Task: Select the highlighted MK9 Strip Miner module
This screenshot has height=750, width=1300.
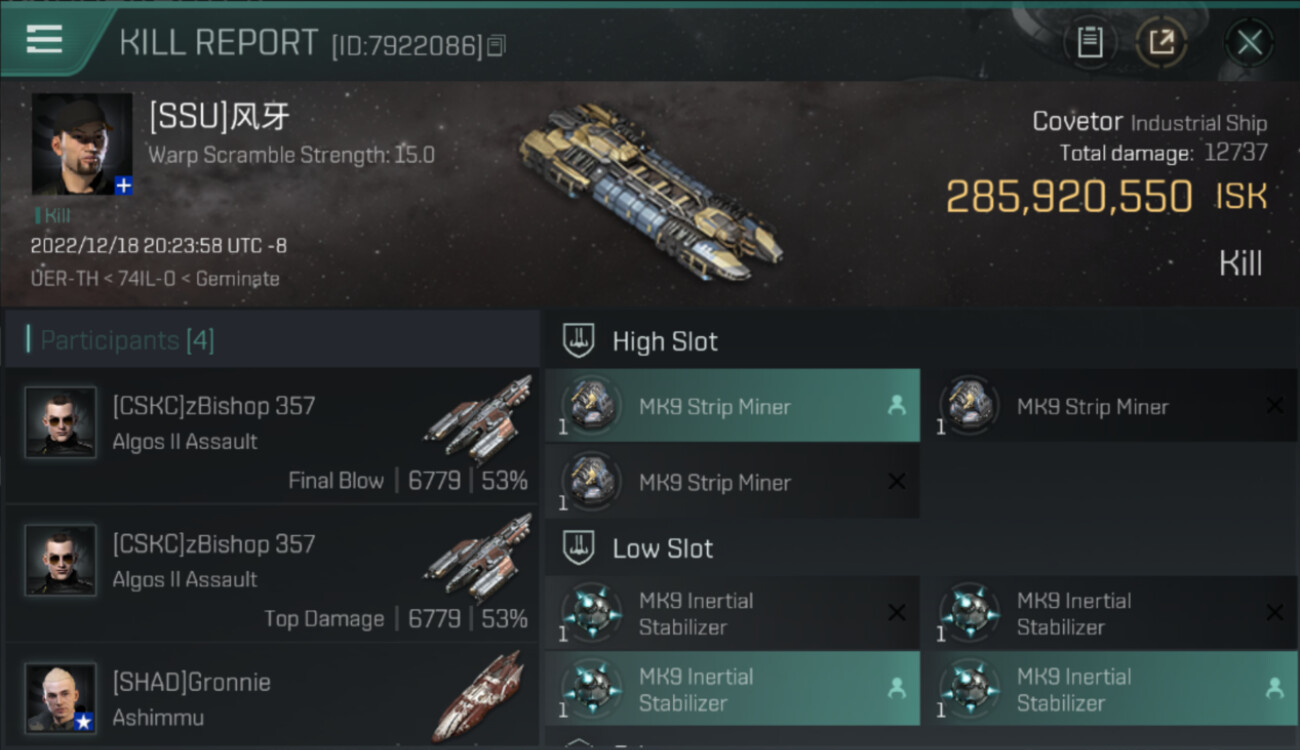Action: 732,406
